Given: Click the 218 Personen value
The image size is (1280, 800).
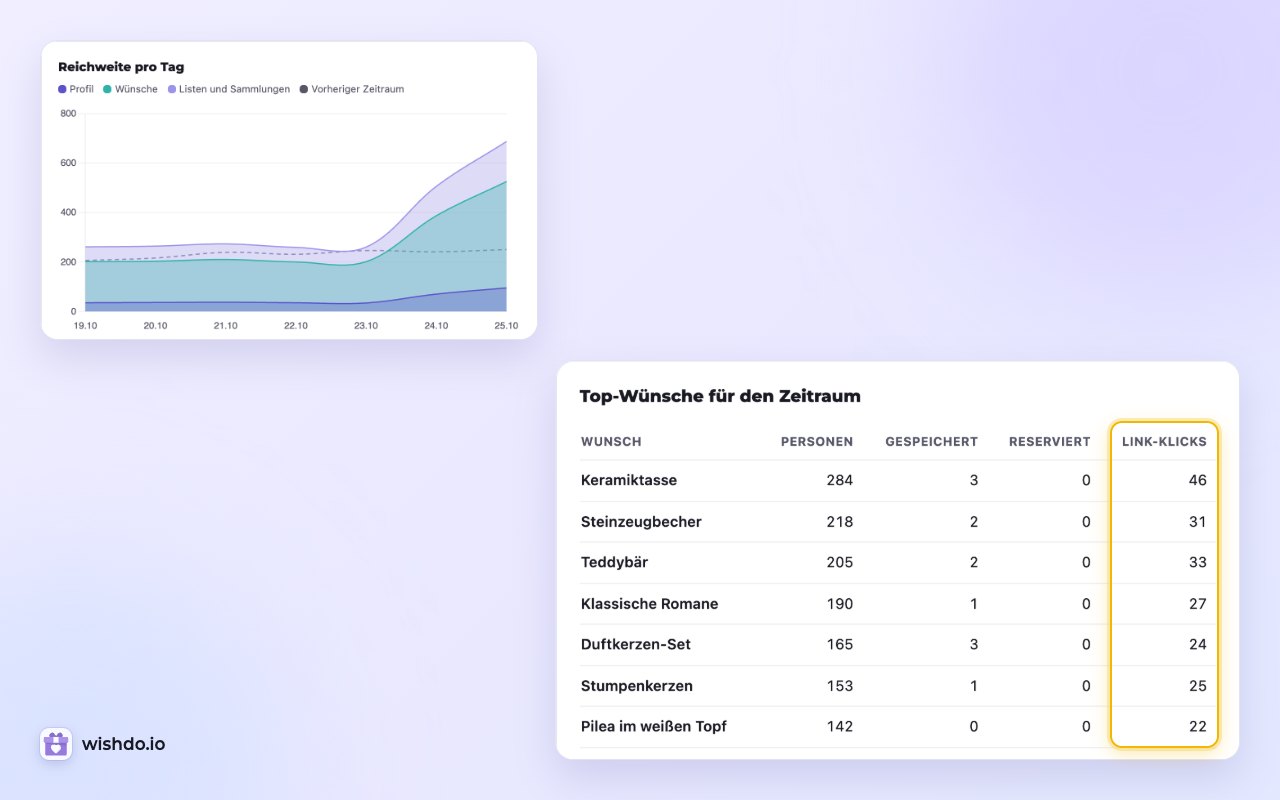Looking at the screenshot, I should 840,522.
